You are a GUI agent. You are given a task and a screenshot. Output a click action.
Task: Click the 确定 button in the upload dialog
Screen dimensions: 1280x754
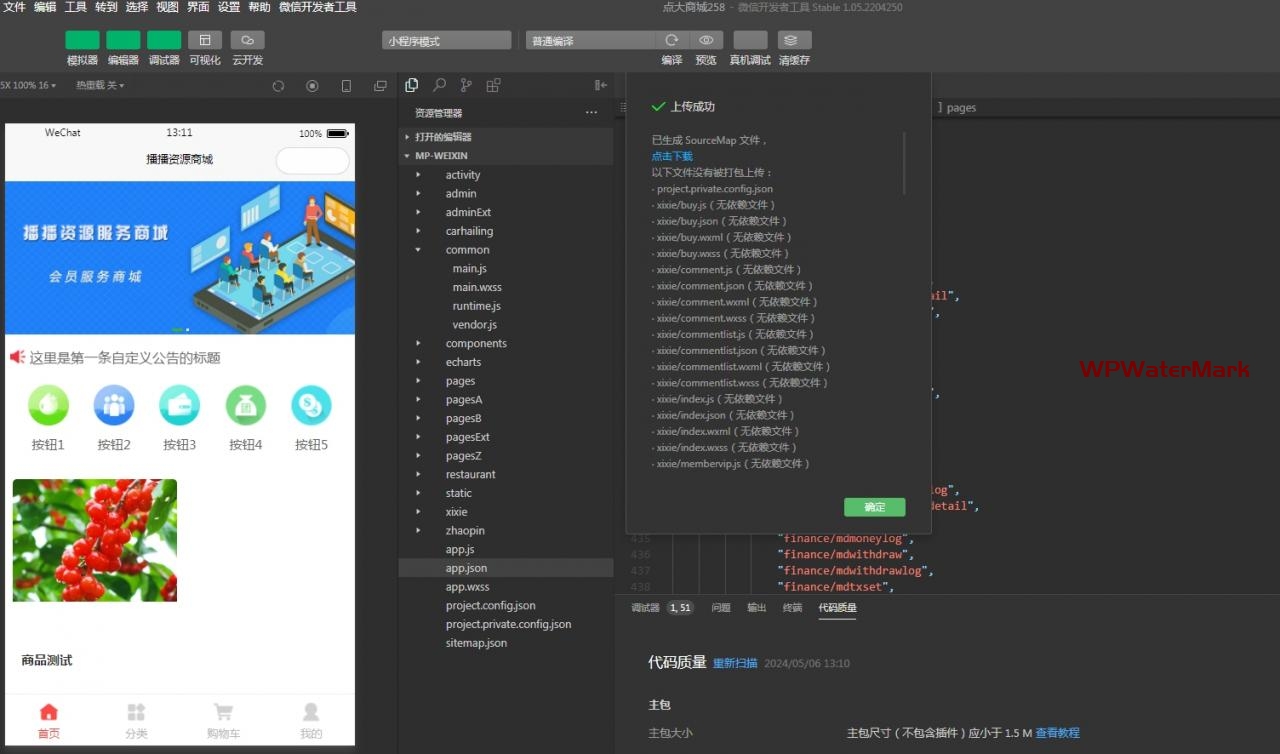874,507
